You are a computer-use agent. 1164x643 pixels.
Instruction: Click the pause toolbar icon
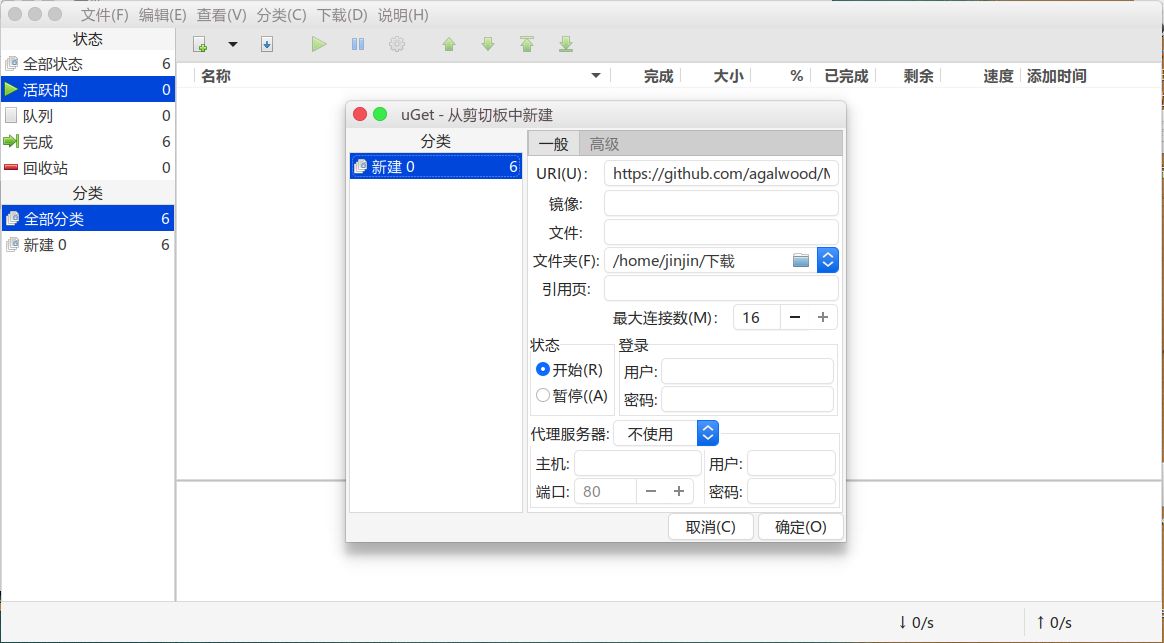(358, 45)
